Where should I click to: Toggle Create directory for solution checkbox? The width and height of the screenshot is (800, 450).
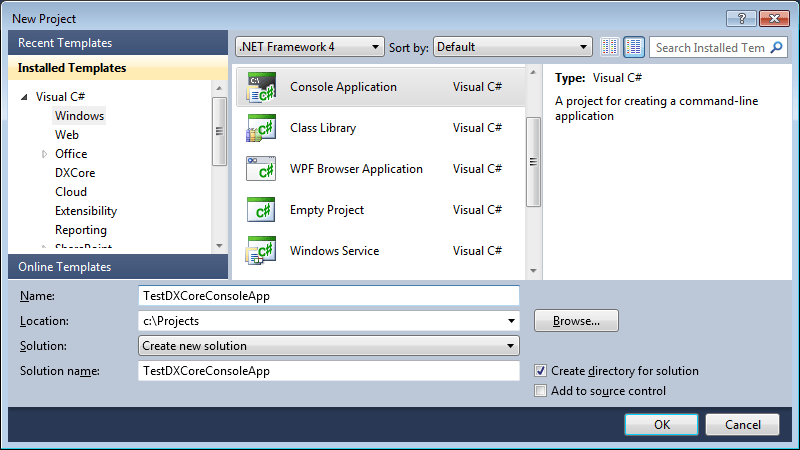(540, 371)
